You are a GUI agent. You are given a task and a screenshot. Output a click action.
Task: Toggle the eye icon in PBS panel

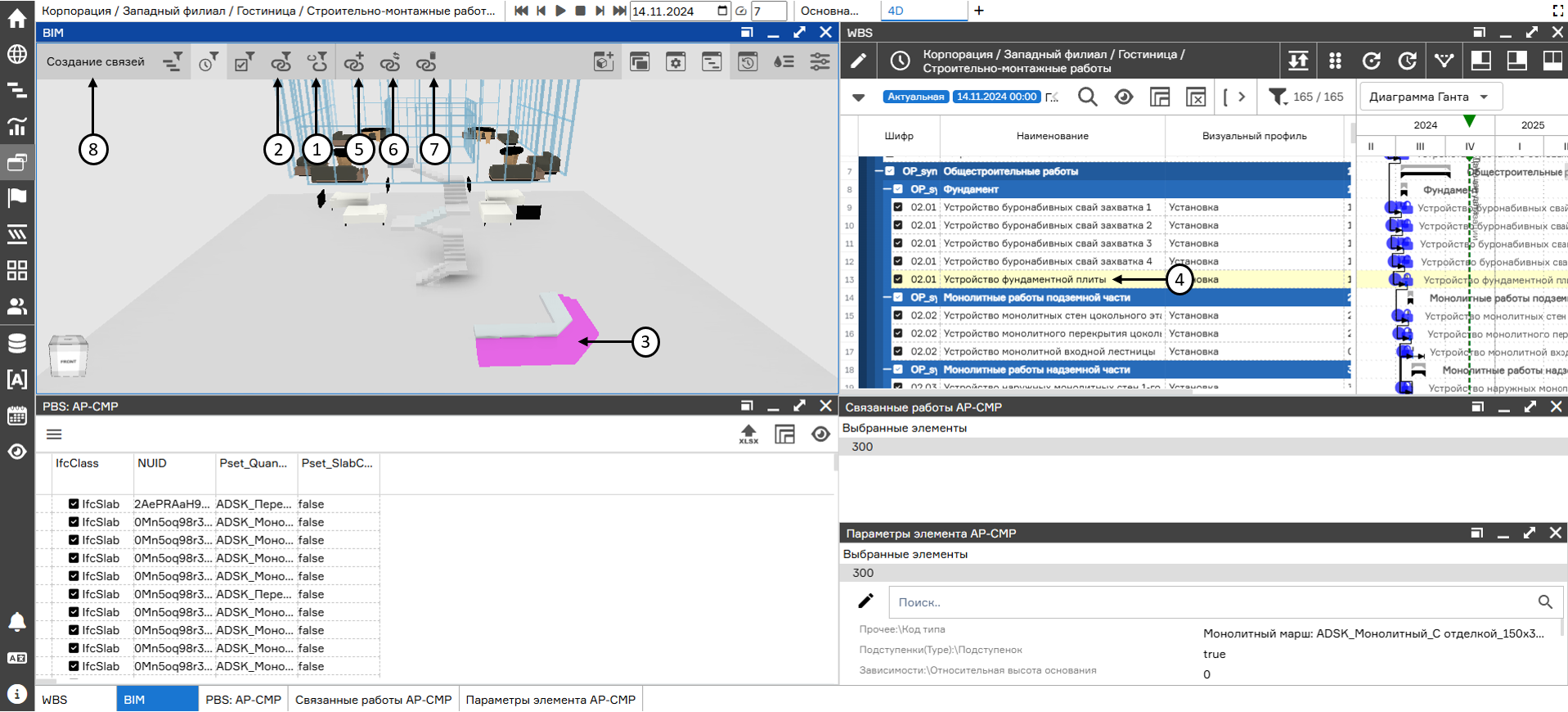tap(820, 435)
